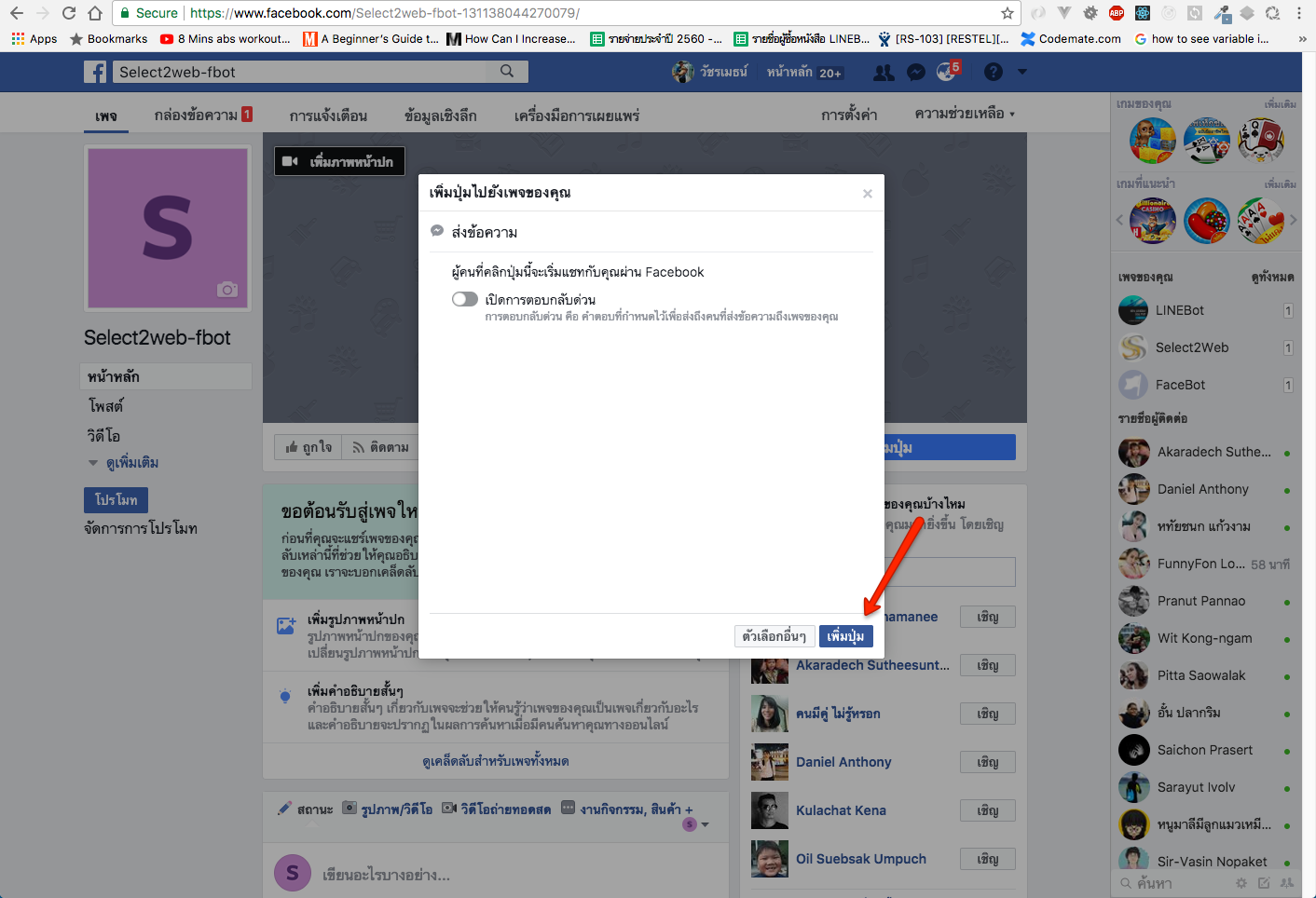The image size is (1316, 898).
Task: Open the เครื่องมือการเผยแพร่ tab
Action: pyautogui.click(x=577, y=116)
